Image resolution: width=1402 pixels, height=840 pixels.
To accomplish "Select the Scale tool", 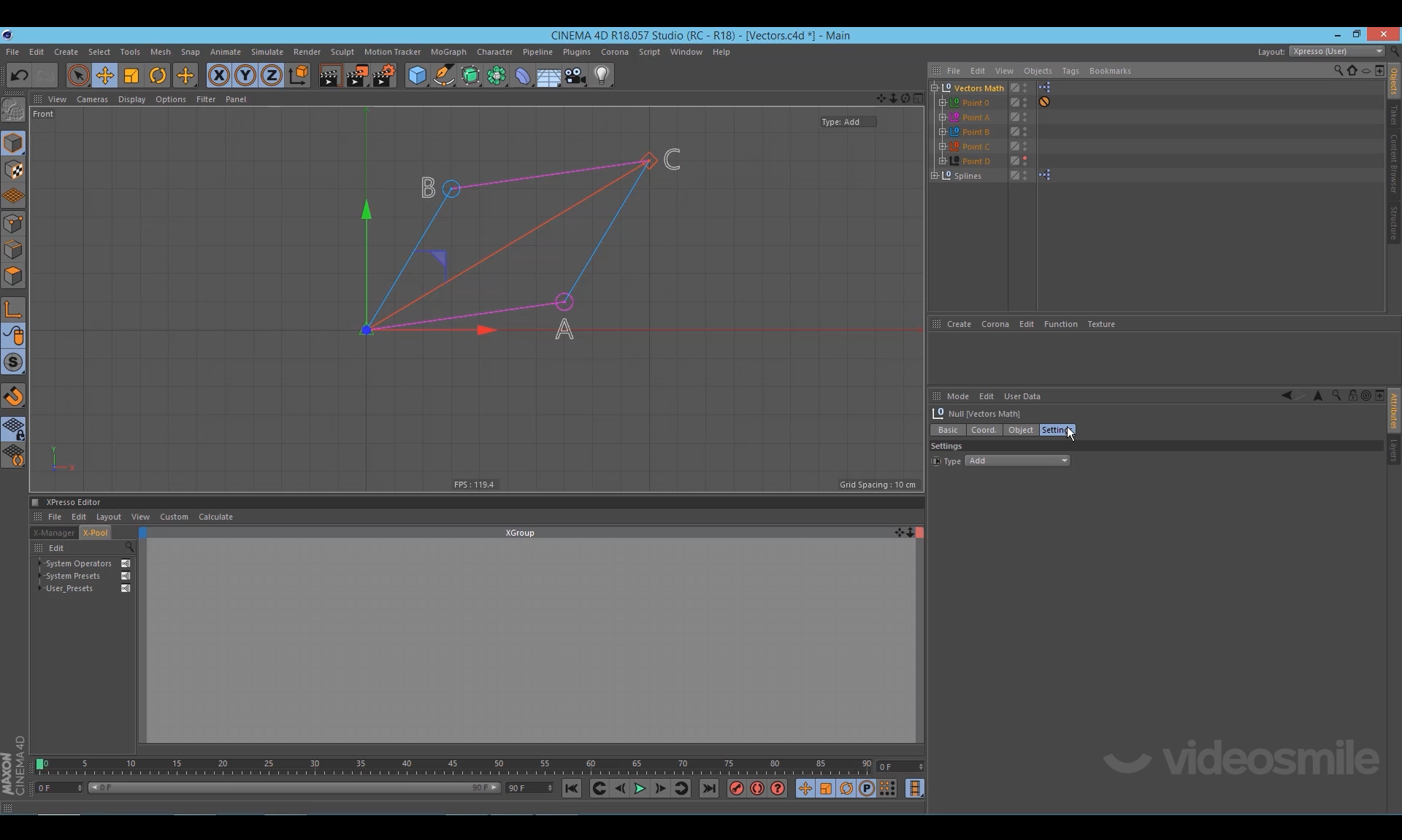I will 131,76.
